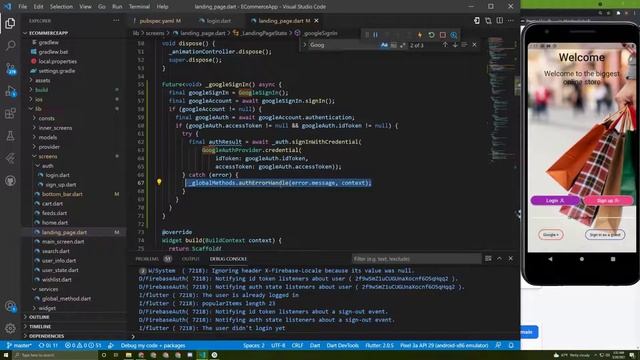This screenshot has height=360, width=640.
Task: Click the find widget search field
Action: (x=343, y=45)
